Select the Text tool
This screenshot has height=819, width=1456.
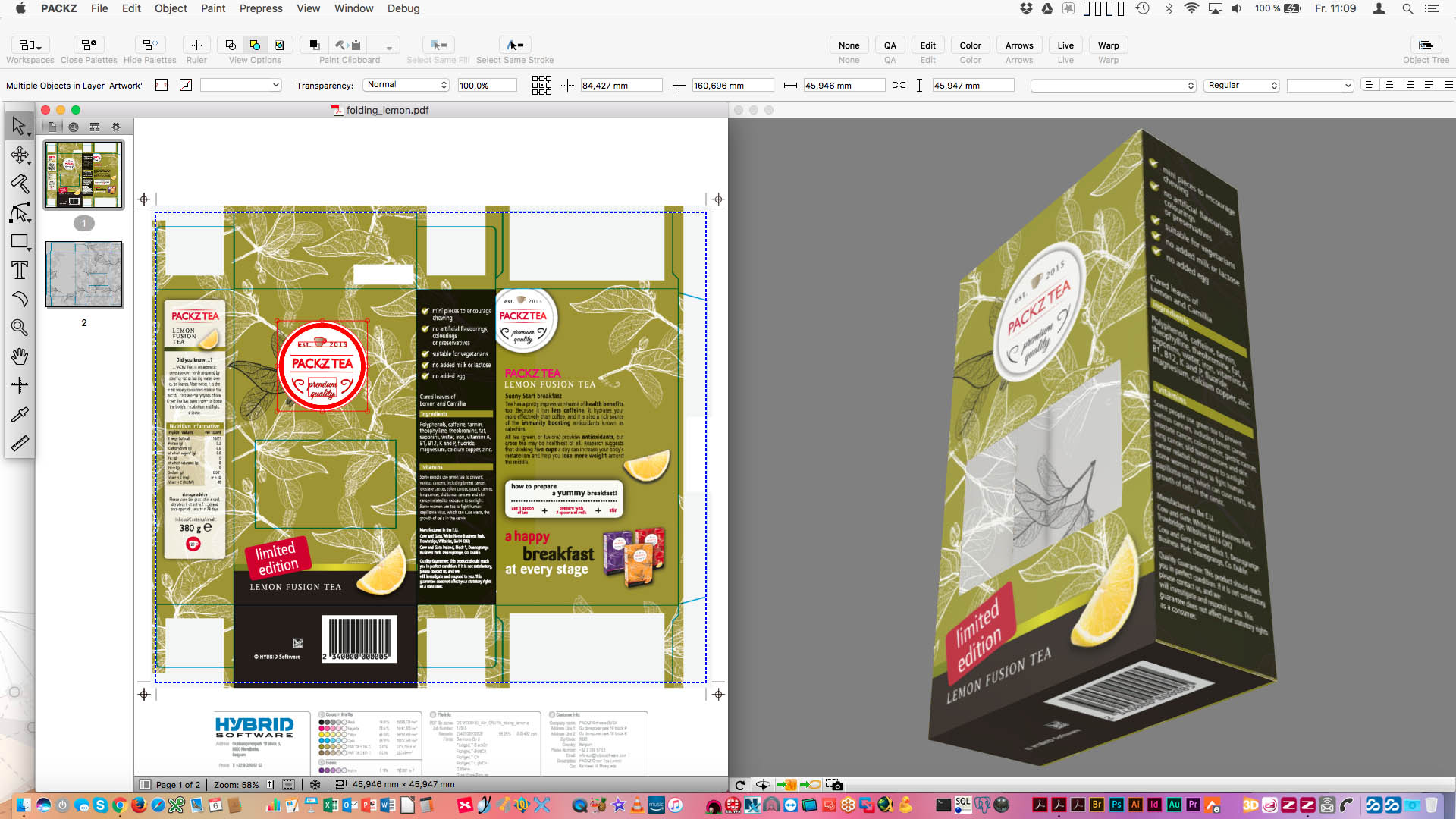(x=19, y=271)
